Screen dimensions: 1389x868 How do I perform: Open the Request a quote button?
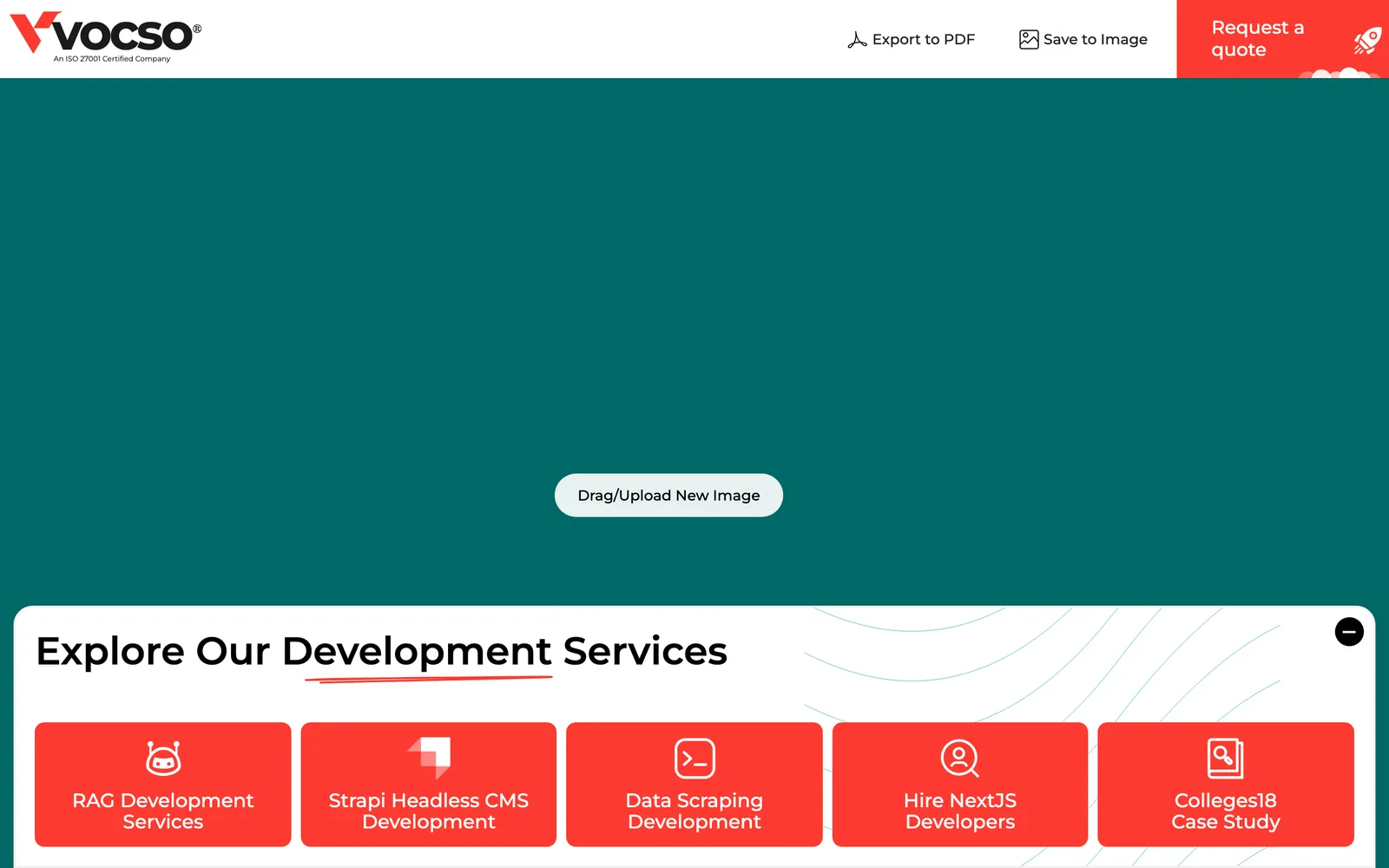click(x=1282, y=39)
